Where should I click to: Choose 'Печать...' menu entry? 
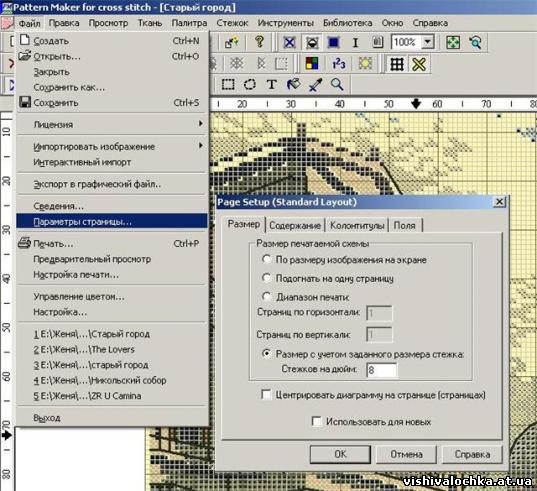[x=112, y=243]
